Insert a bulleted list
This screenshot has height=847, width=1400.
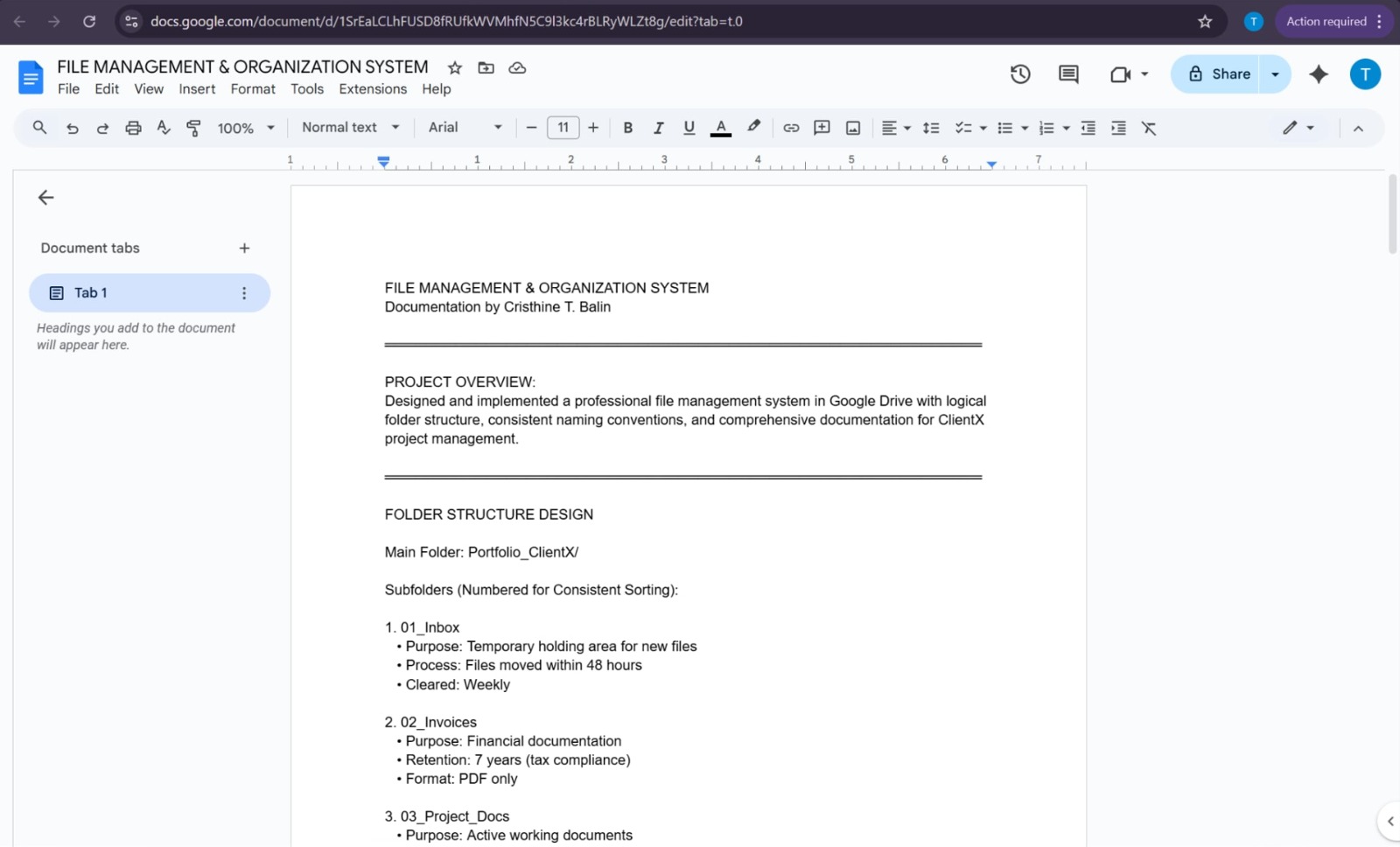[x=1004, y=128]
